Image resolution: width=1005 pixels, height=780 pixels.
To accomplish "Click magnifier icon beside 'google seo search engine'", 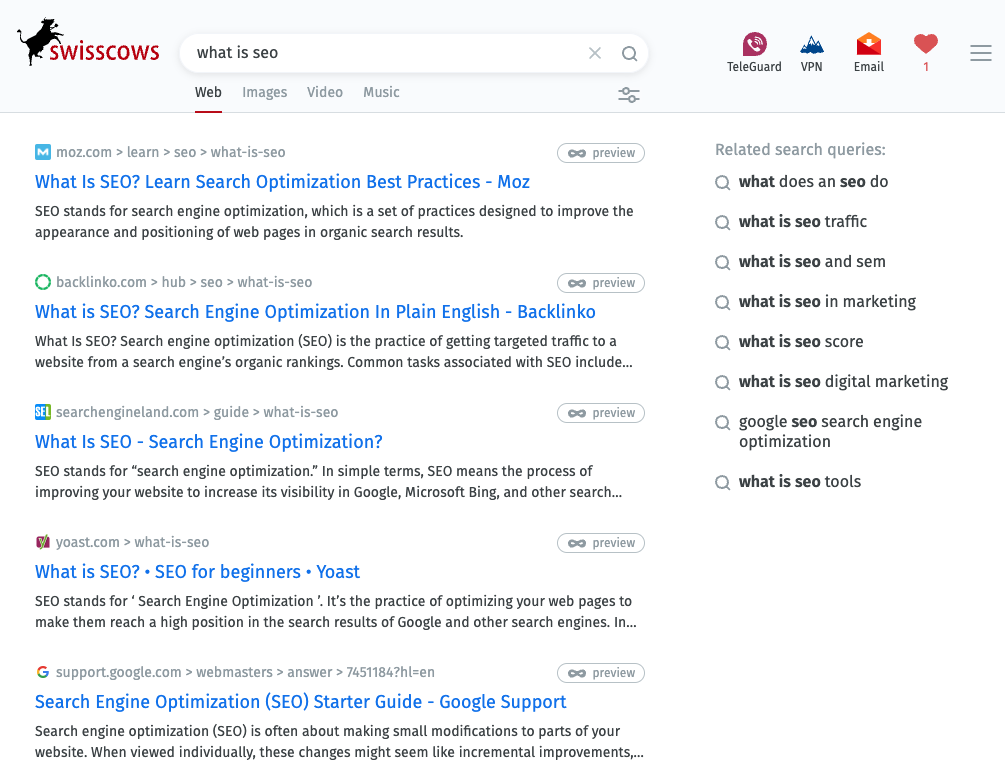I will point(722,422).
